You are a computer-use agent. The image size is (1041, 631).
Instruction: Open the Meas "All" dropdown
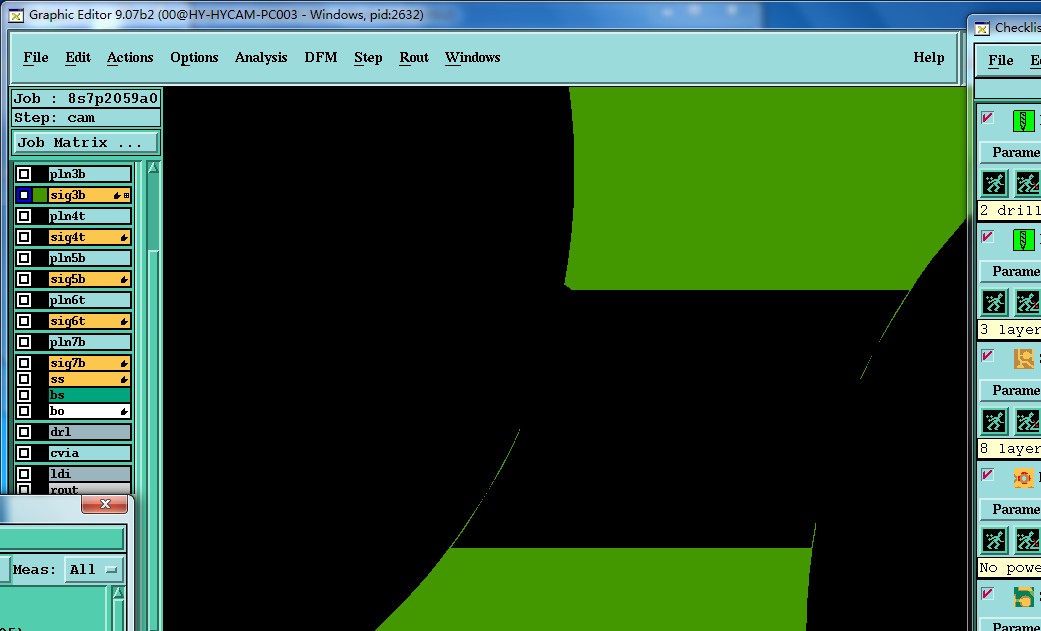pos(93,569)
